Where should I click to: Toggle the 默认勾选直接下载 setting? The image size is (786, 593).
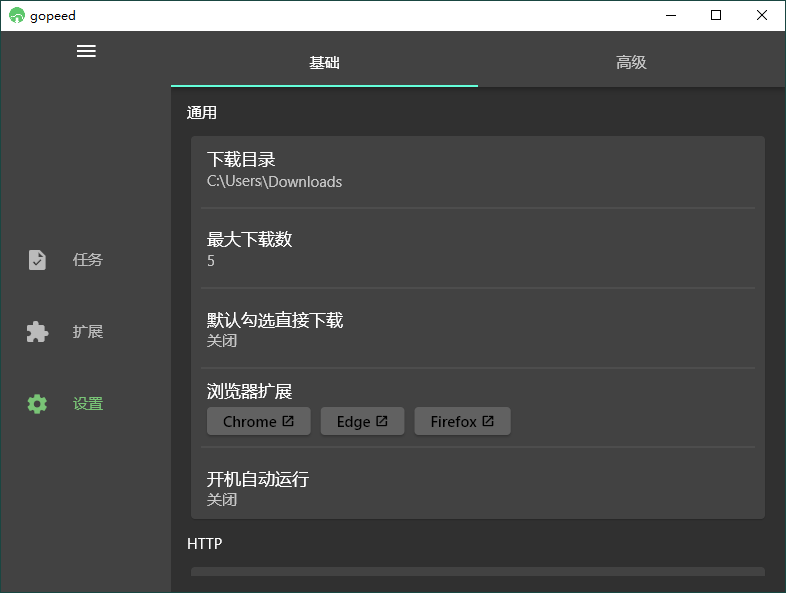click(x=477, y=329)
